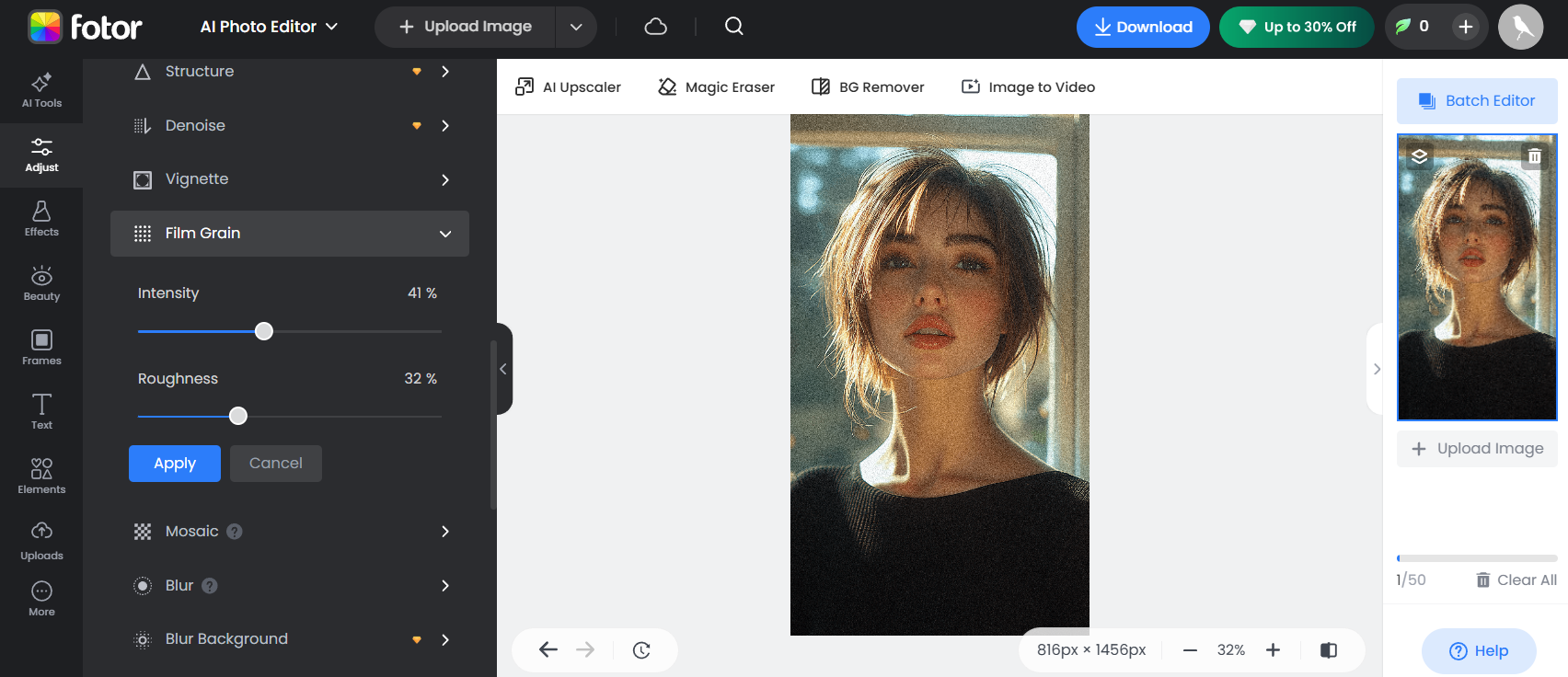Image resolution: width=1568 pixels, height=677 pixels.
Task: Open the More sidebar menu
Action: click(41, 599)
